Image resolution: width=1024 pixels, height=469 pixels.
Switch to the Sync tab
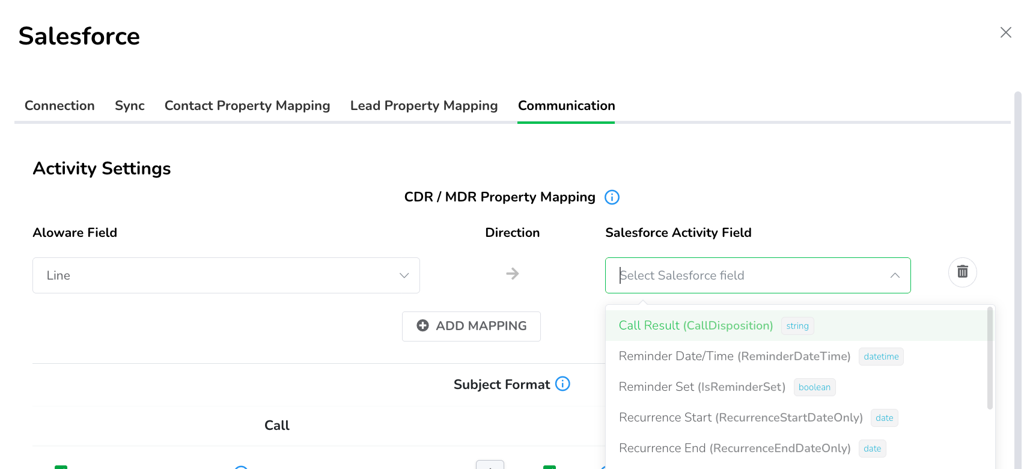(130, 105)
